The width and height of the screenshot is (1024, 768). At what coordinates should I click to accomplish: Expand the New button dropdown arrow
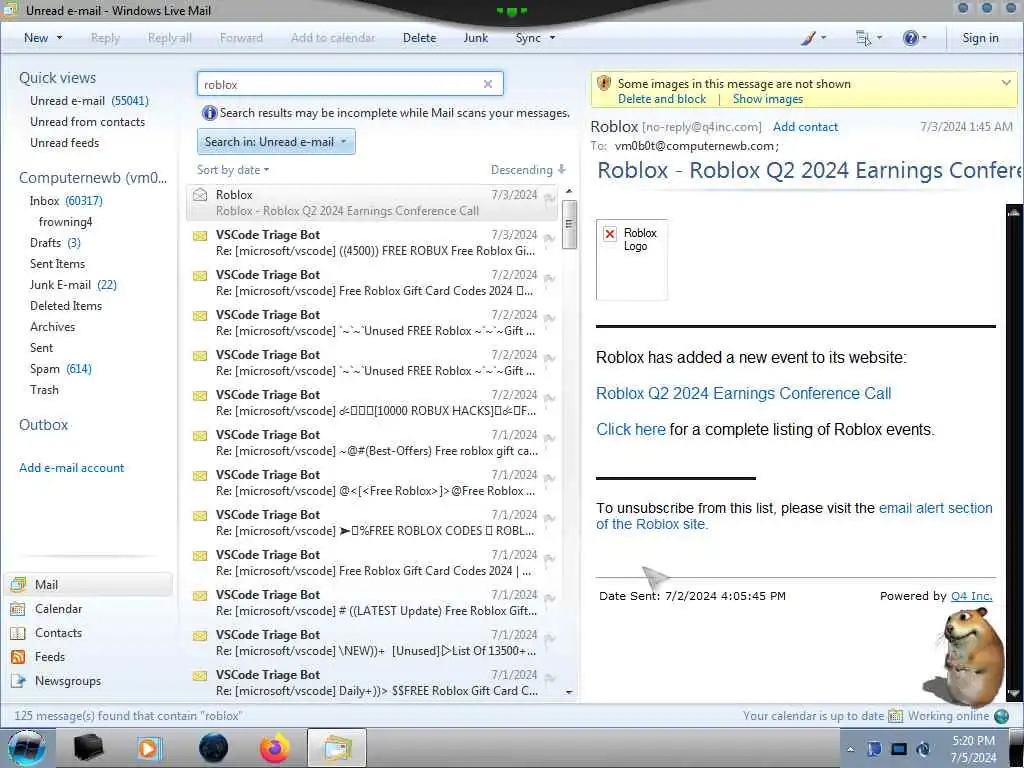59,38
